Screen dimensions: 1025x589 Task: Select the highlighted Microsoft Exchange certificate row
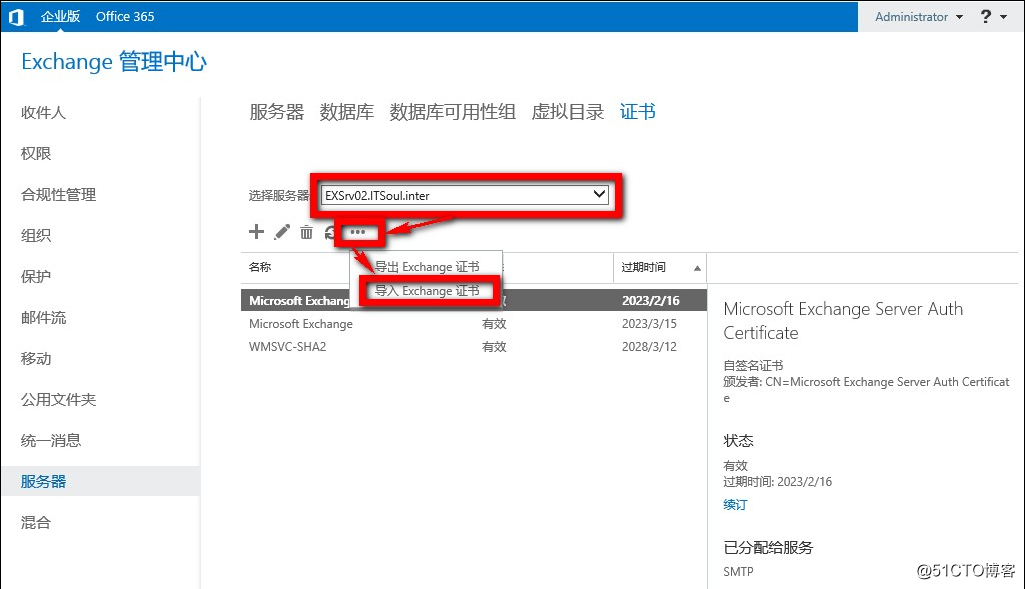pyautogui.click(x=473, y=300)
